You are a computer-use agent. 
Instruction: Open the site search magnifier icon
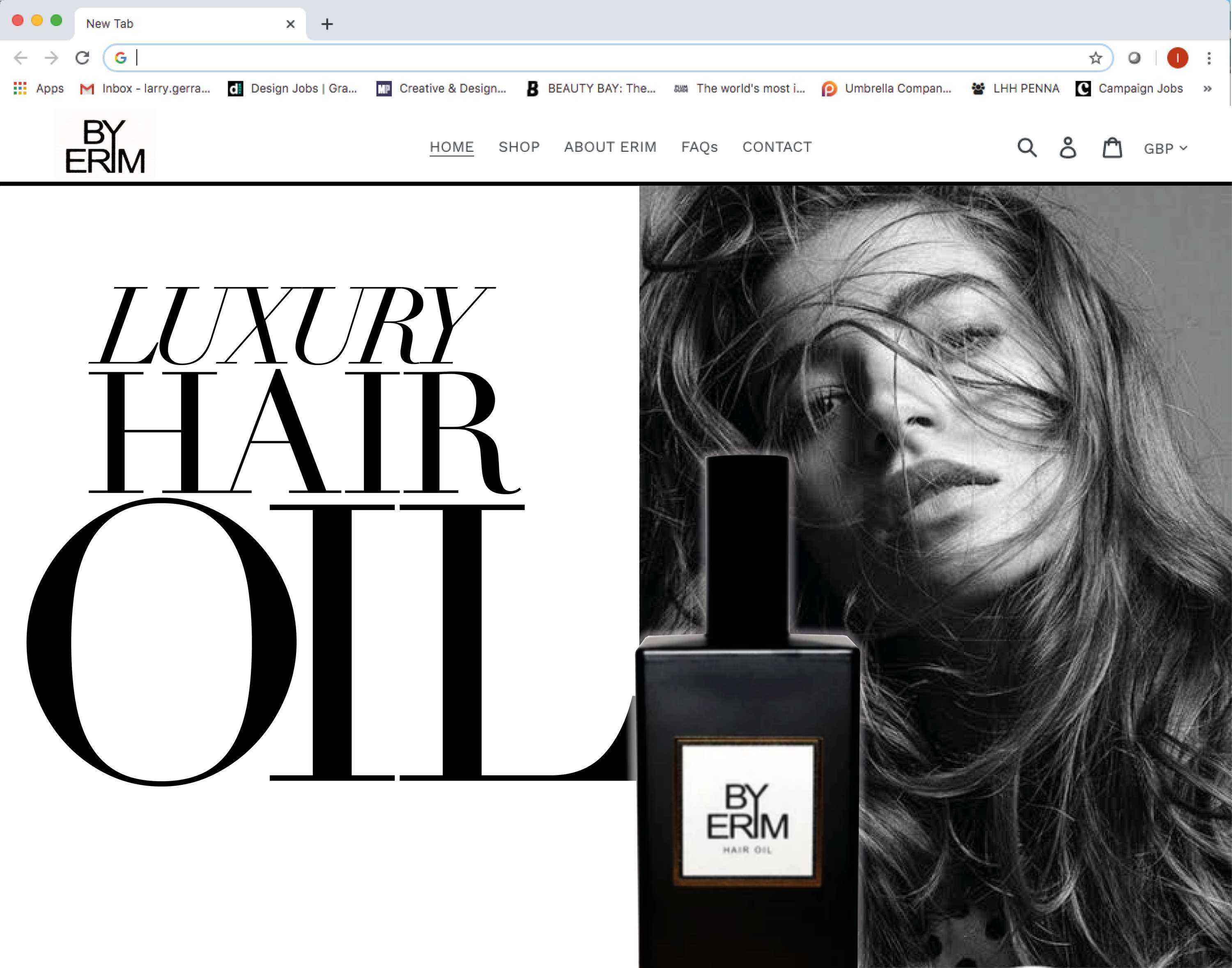(1027, 147)
